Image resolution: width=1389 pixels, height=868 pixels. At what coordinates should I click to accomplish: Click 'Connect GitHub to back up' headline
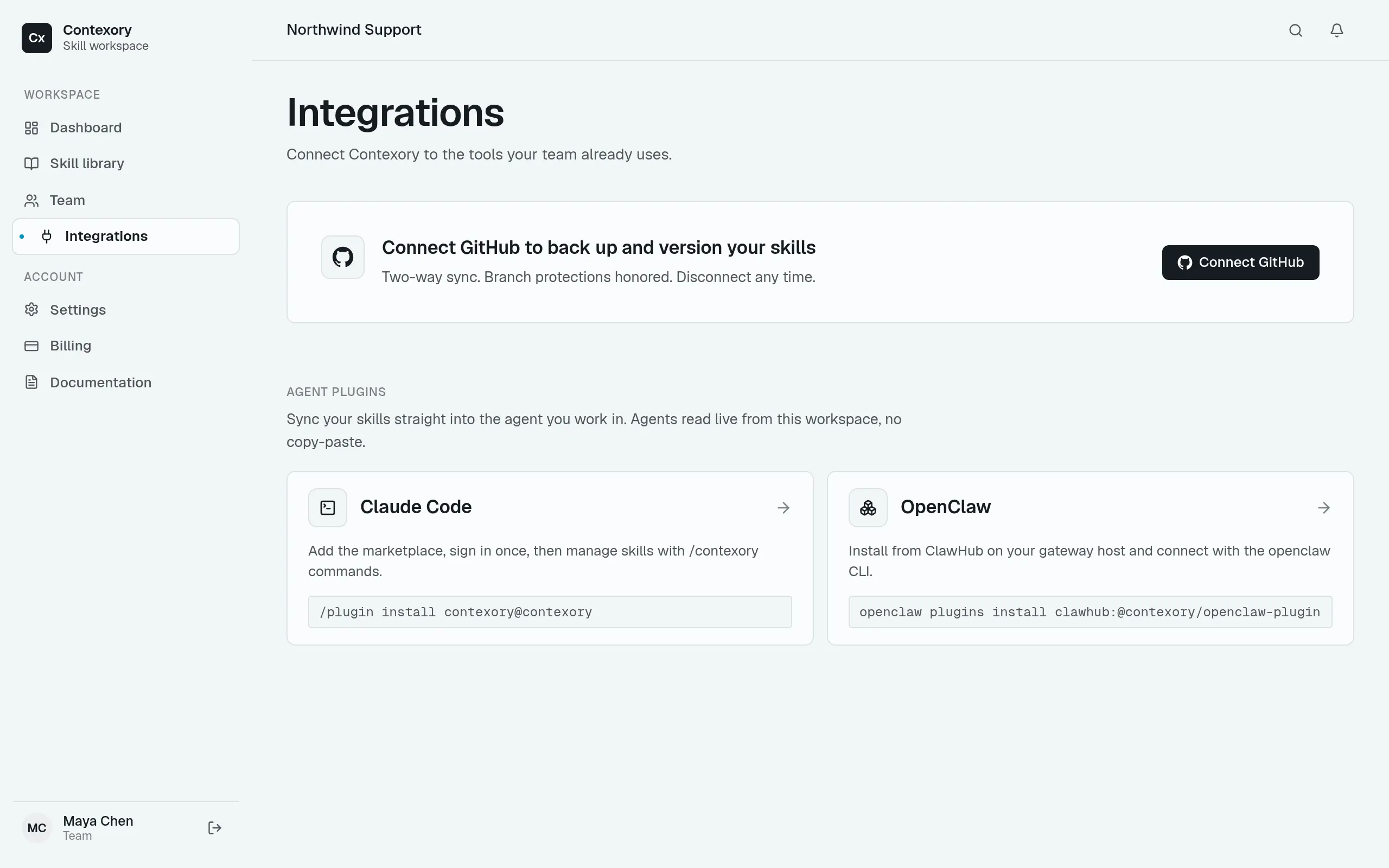(x=598, y=247)
